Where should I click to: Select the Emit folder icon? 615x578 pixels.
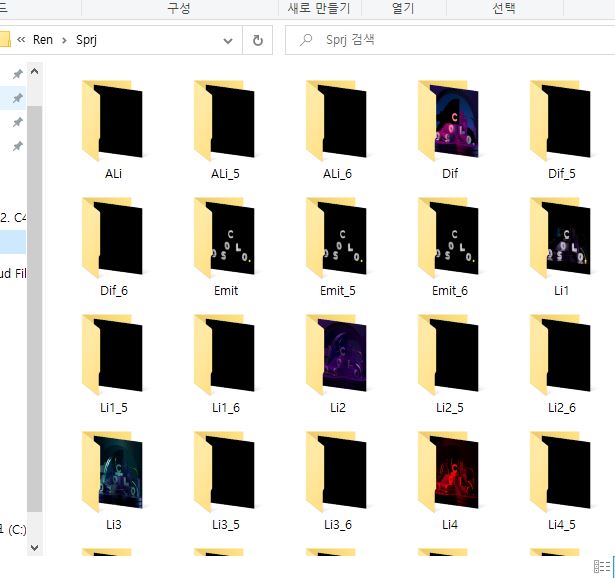coord(226,241)
